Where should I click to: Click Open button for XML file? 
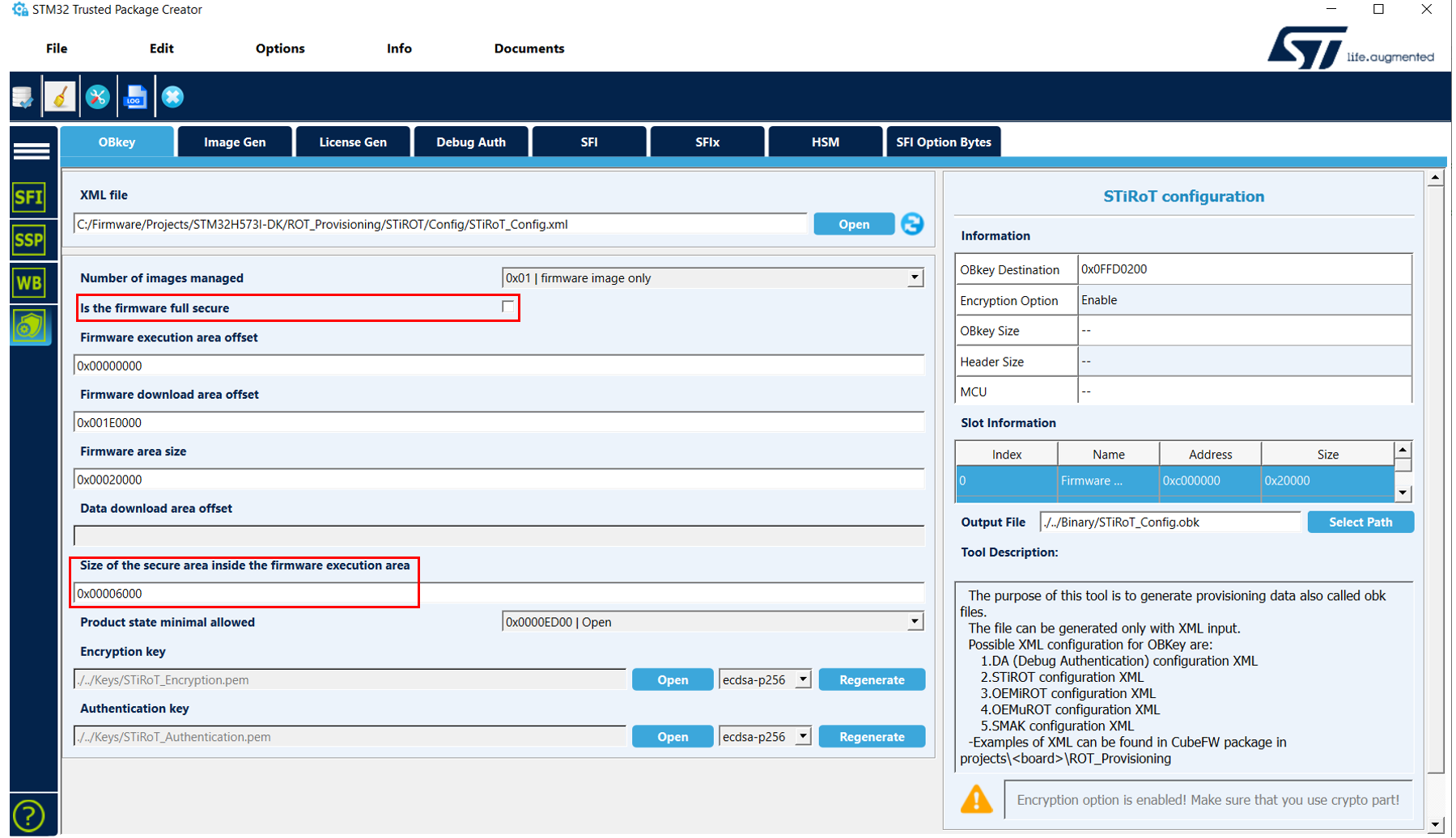pos(854,224)
